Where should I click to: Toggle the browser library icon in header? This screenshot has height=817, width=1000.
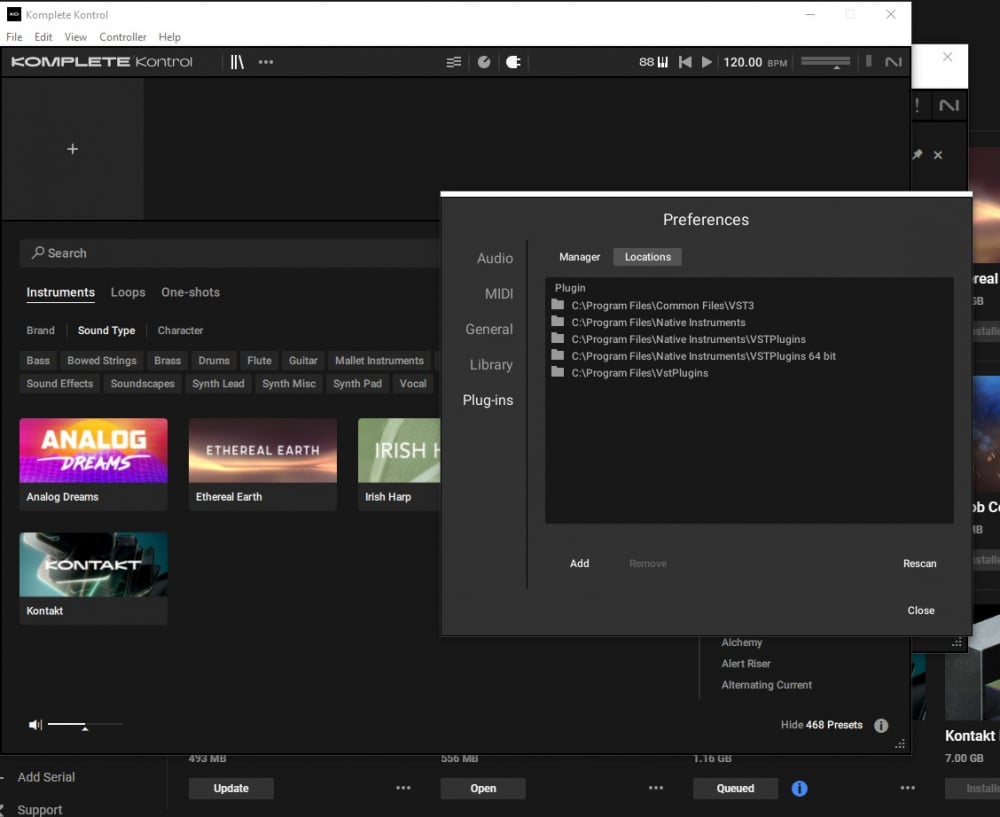[237, 62]
